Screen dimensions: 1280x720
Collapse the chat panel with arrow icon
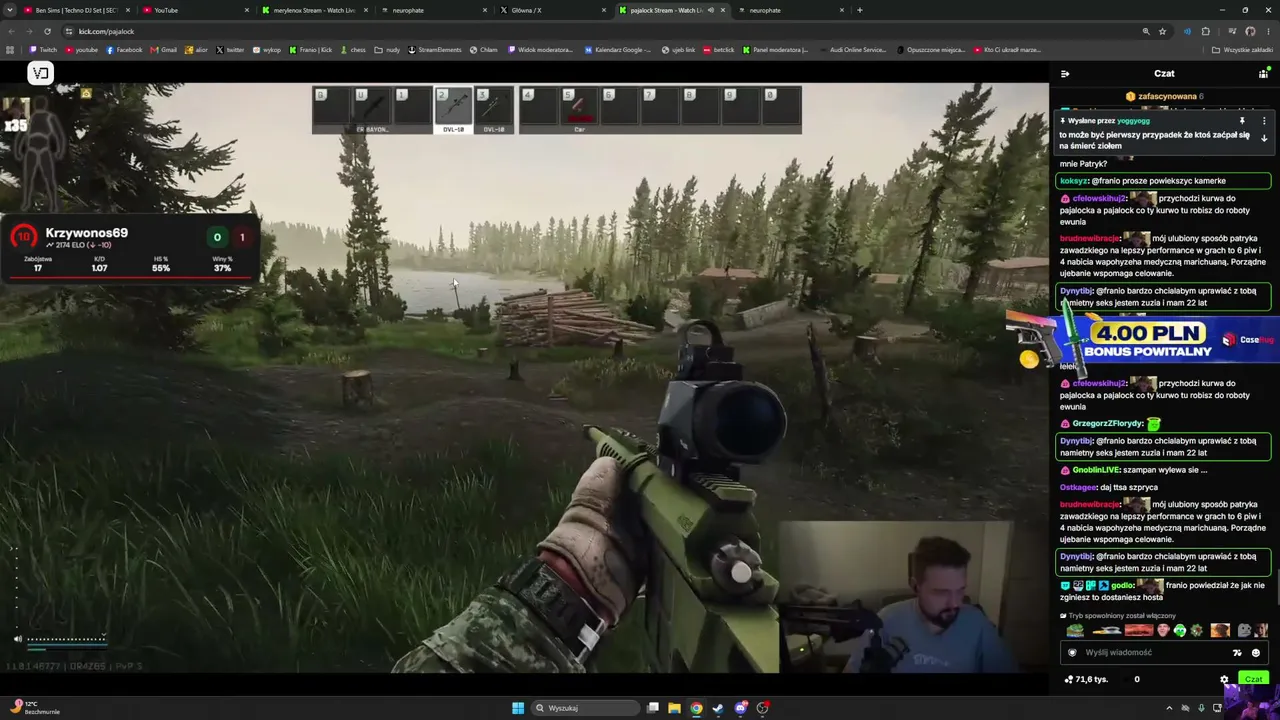click(1065, 74)
